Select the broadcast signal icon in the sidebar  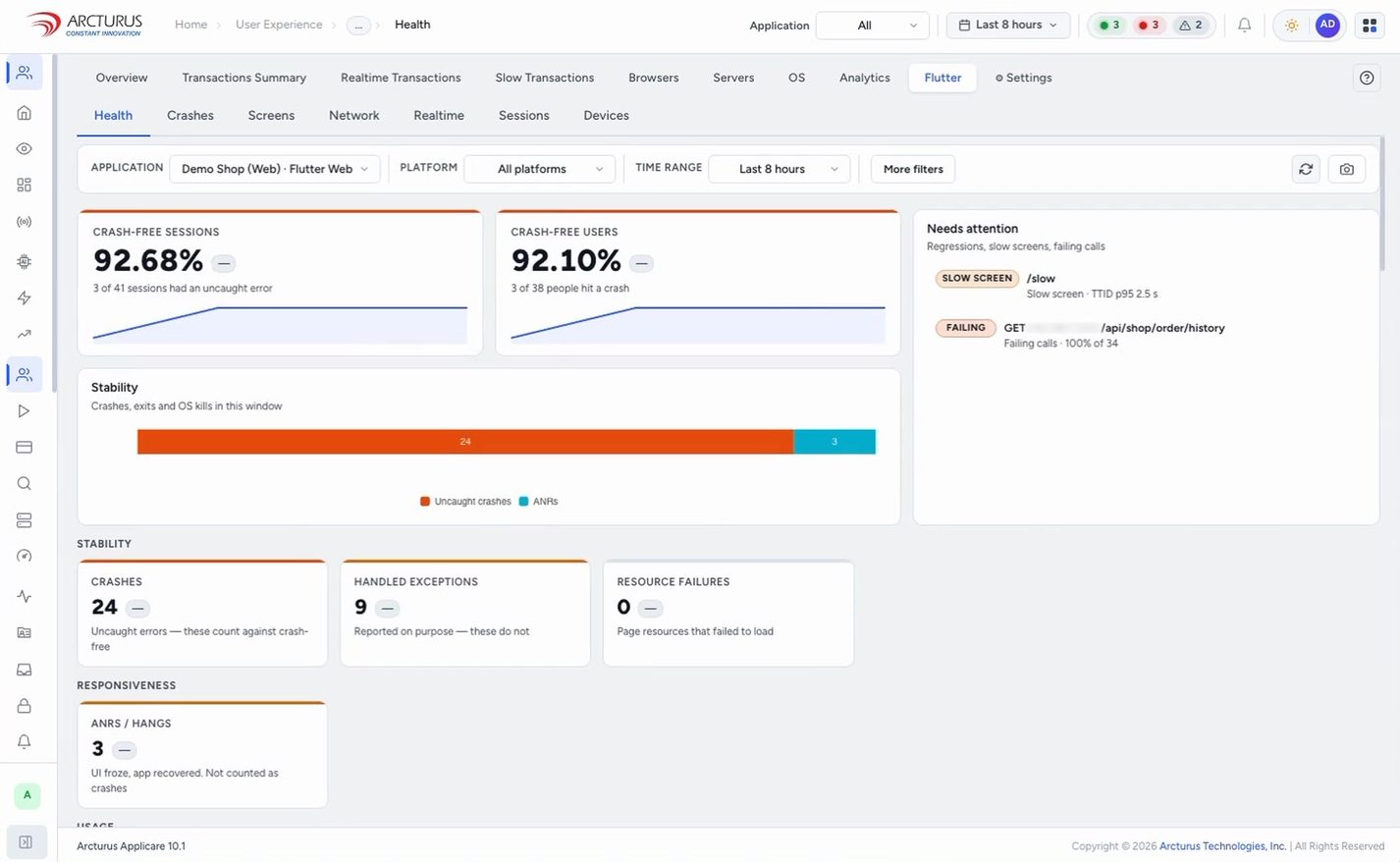25,222
